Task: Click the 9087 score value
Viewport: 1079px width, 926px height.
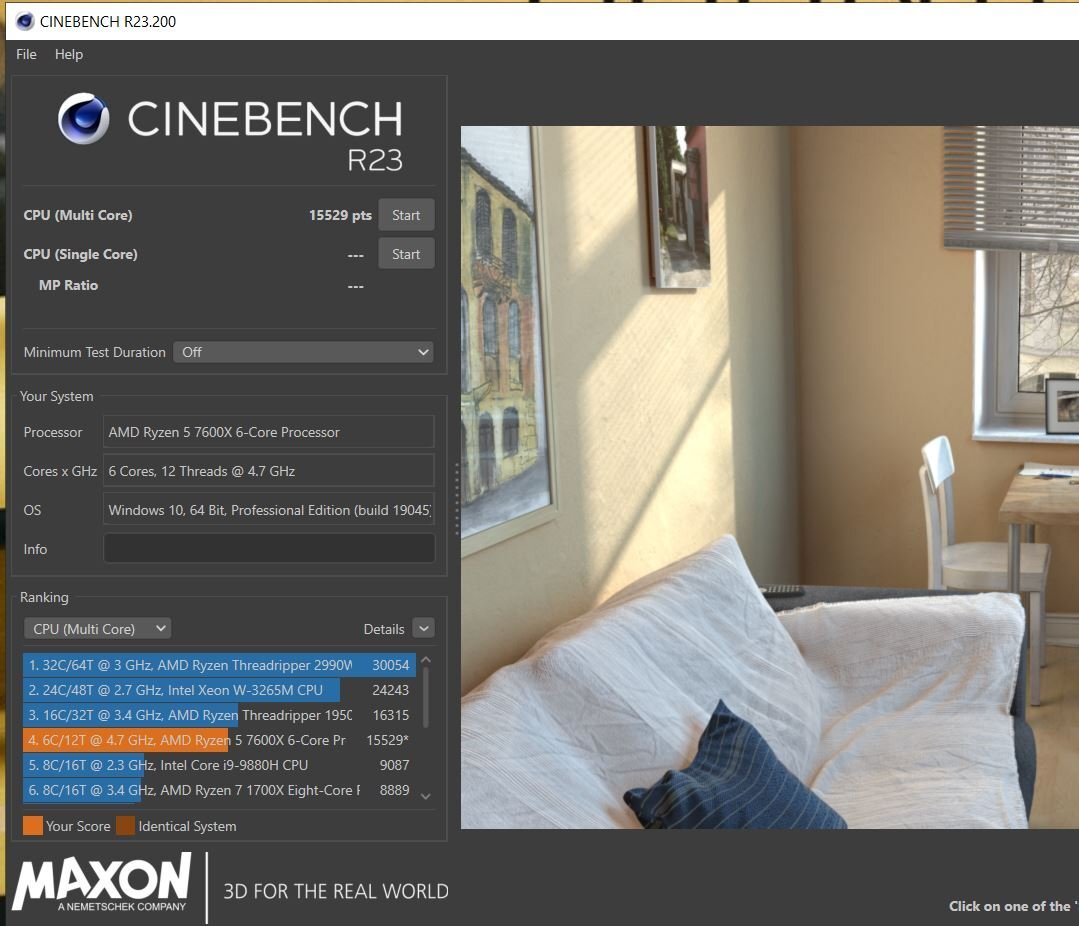Action: tap(394, 765)
